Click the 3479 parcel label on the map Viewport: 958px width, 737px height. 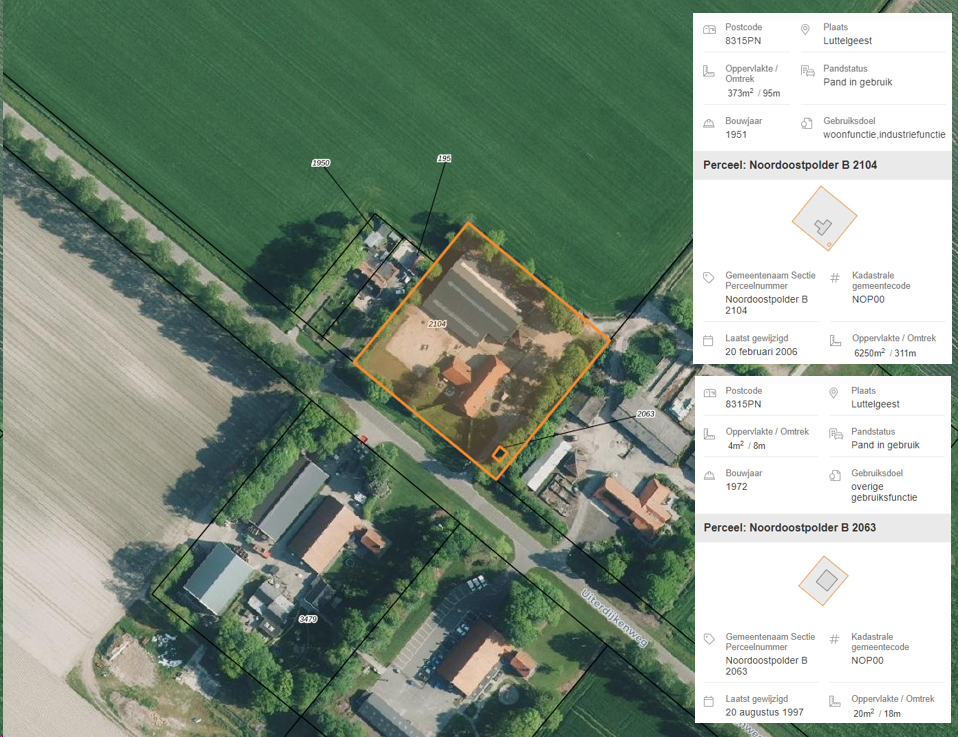coord(308,619)
